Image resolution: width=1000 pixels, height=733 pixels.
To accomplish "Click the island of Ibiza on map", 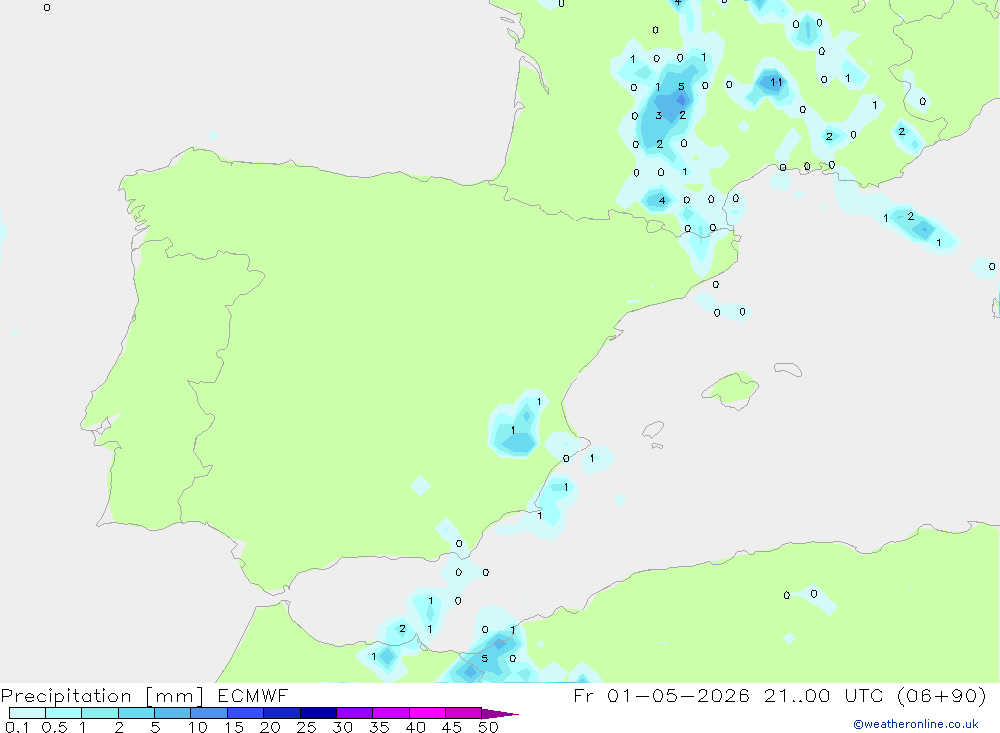I will [653, 430].
